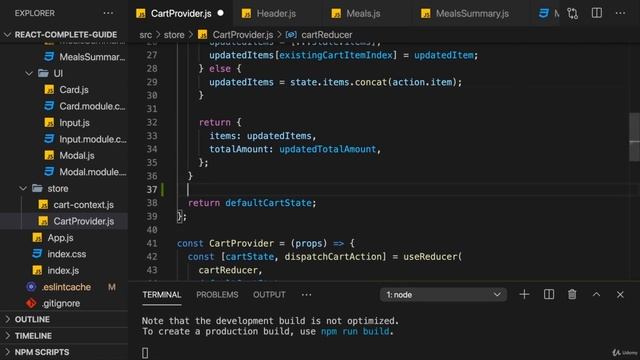Viewport: 640px width, 360px height.
Task: Collapse the store folder chevron
Action: point(23,188)
